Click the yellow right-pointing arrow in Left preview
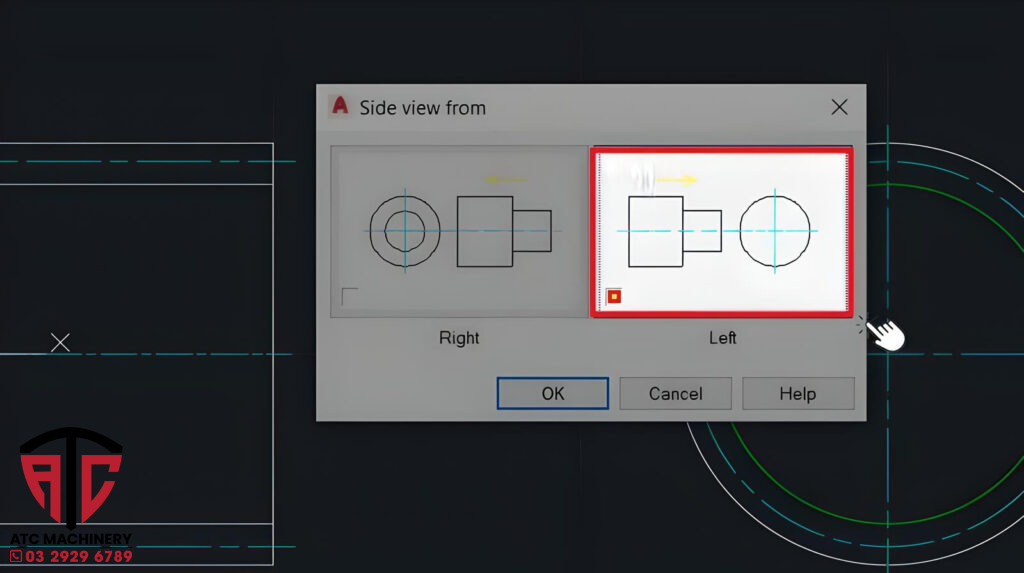The width and height of the screenshot is (1024, 573). pos(676,180)
